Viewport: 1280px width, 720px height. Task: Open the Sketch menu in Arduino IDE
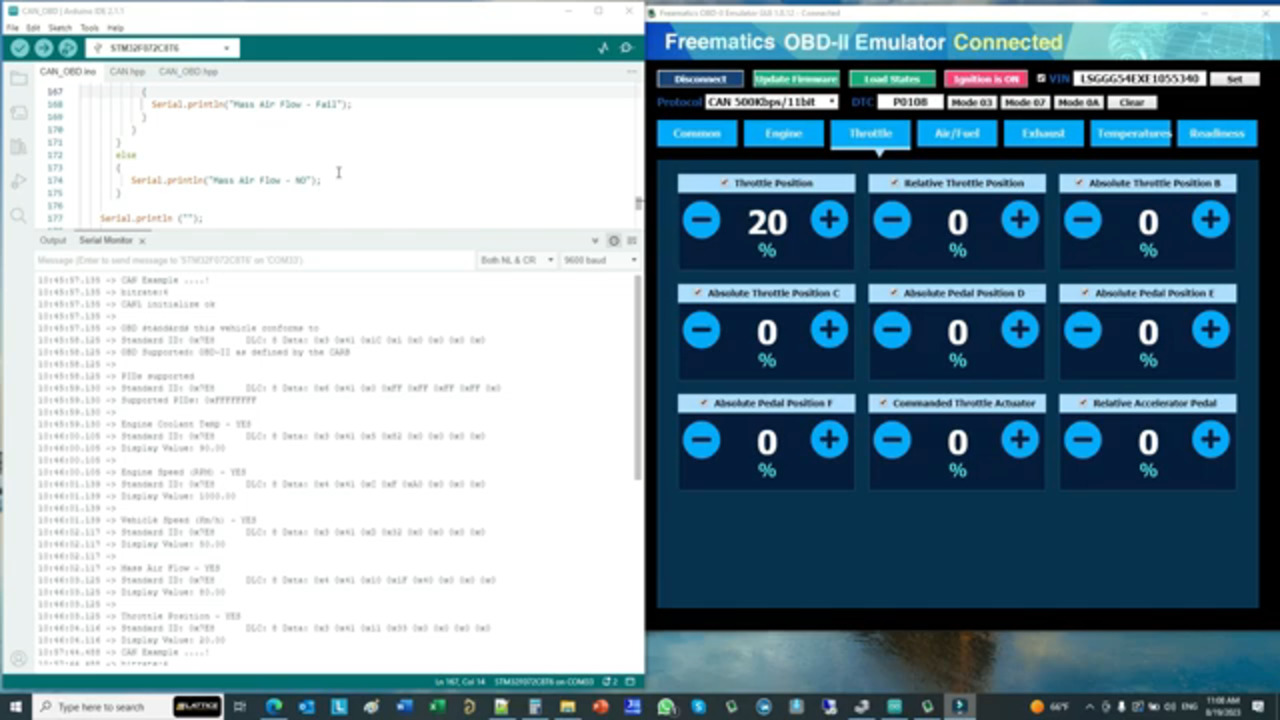(60, 28)
